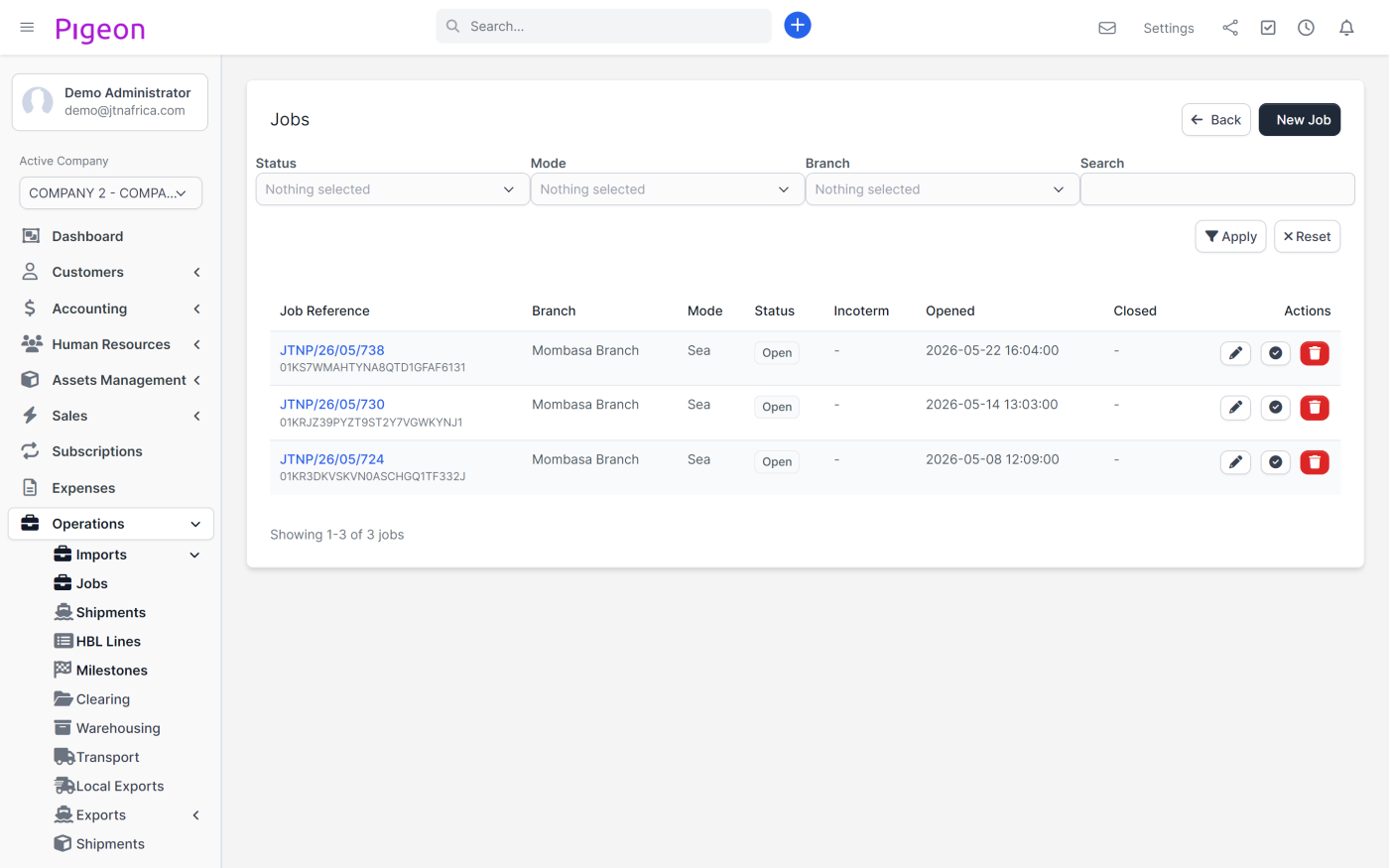Screen dimensions: 1389x868
Task: Reset the filters
Action: 1307,236
